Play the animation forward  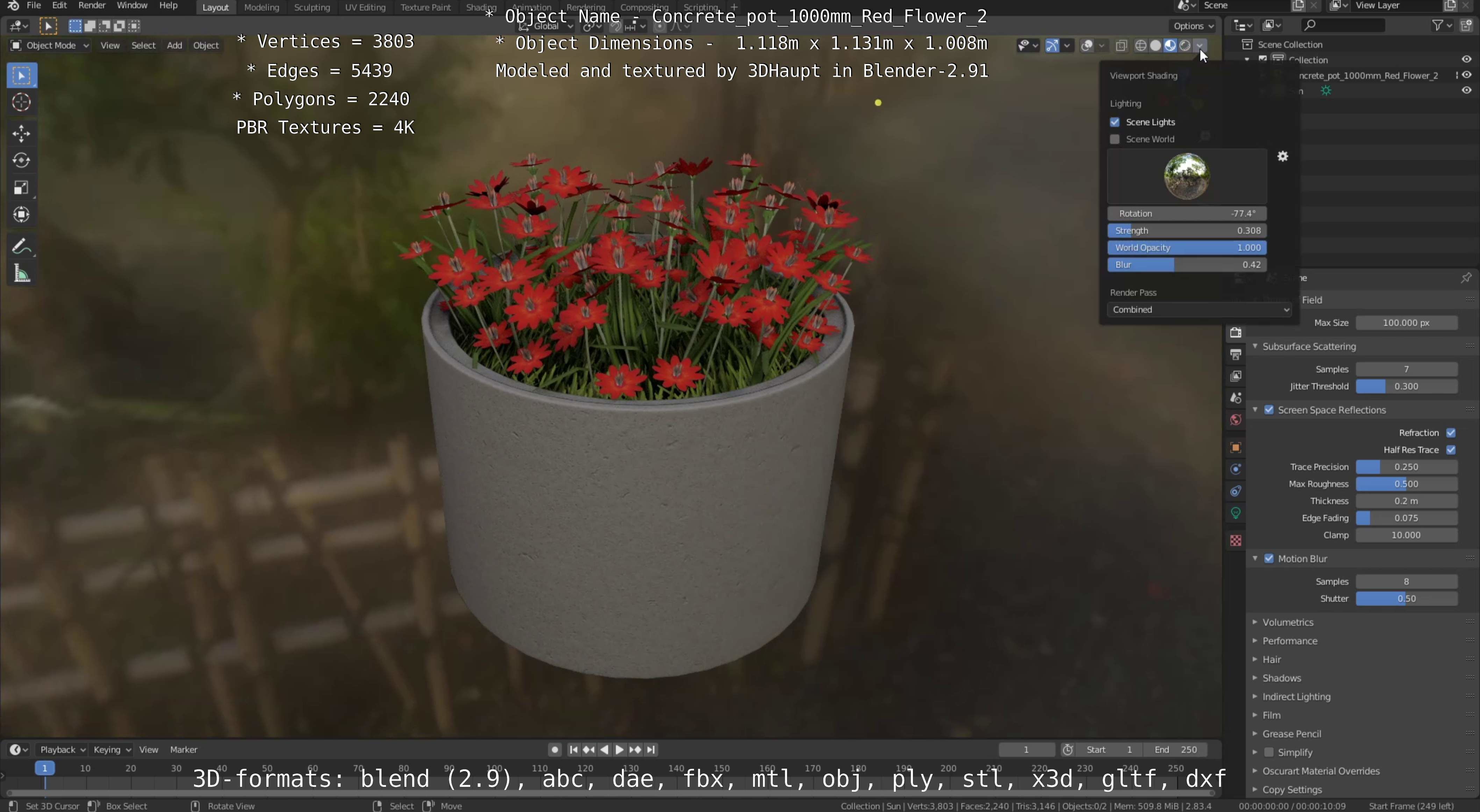[619, 750]
